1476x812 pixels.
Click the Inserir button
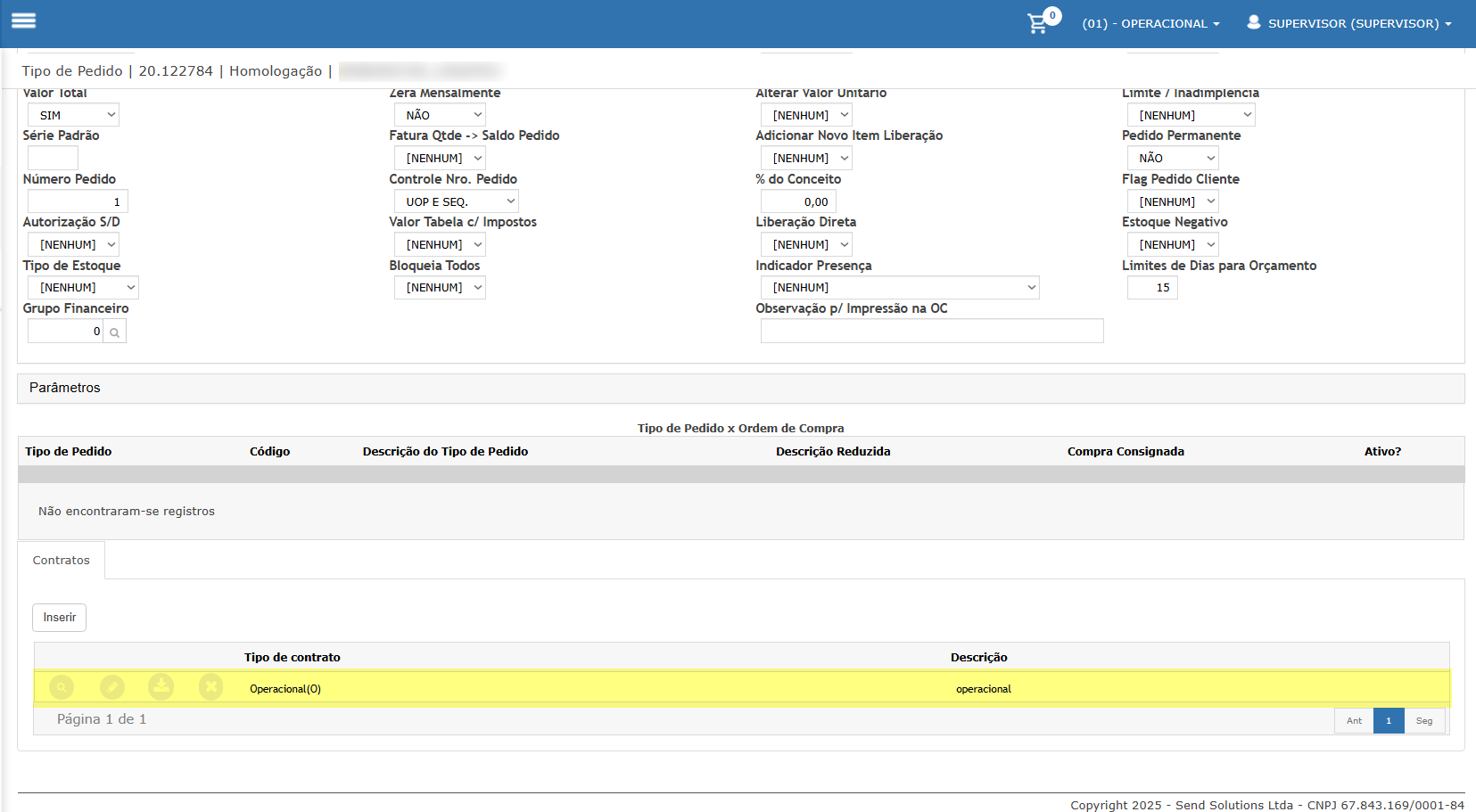pyautogui.click(x=60, y=618)
